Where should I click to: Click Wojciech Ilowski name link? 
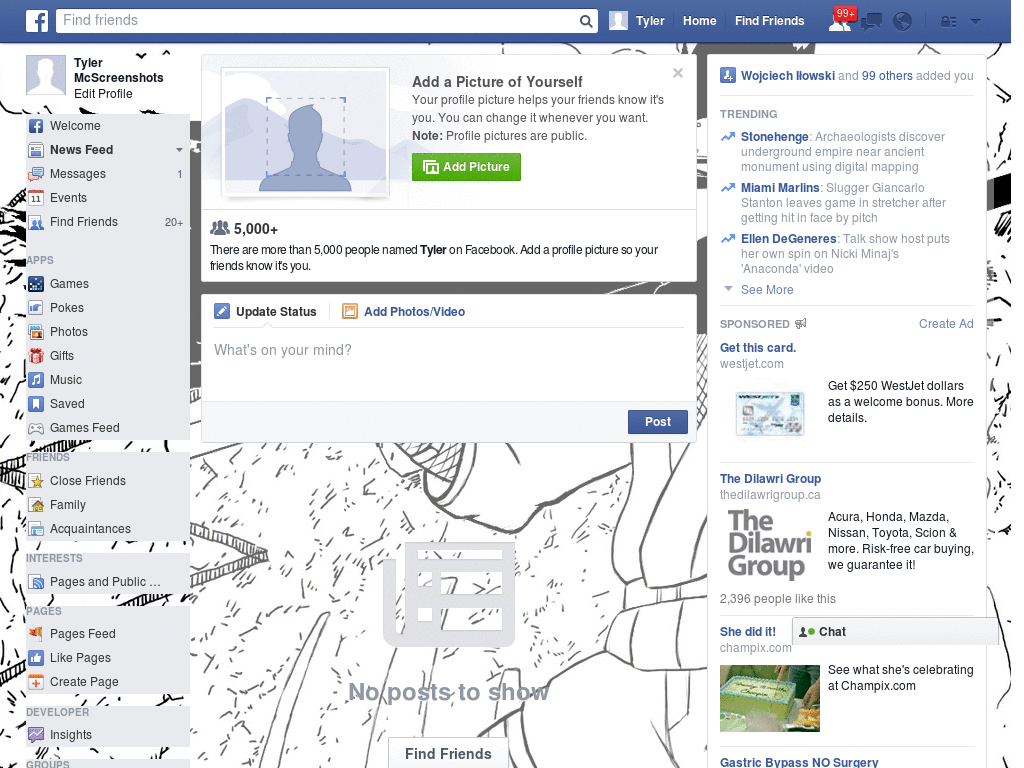[788, 76]
